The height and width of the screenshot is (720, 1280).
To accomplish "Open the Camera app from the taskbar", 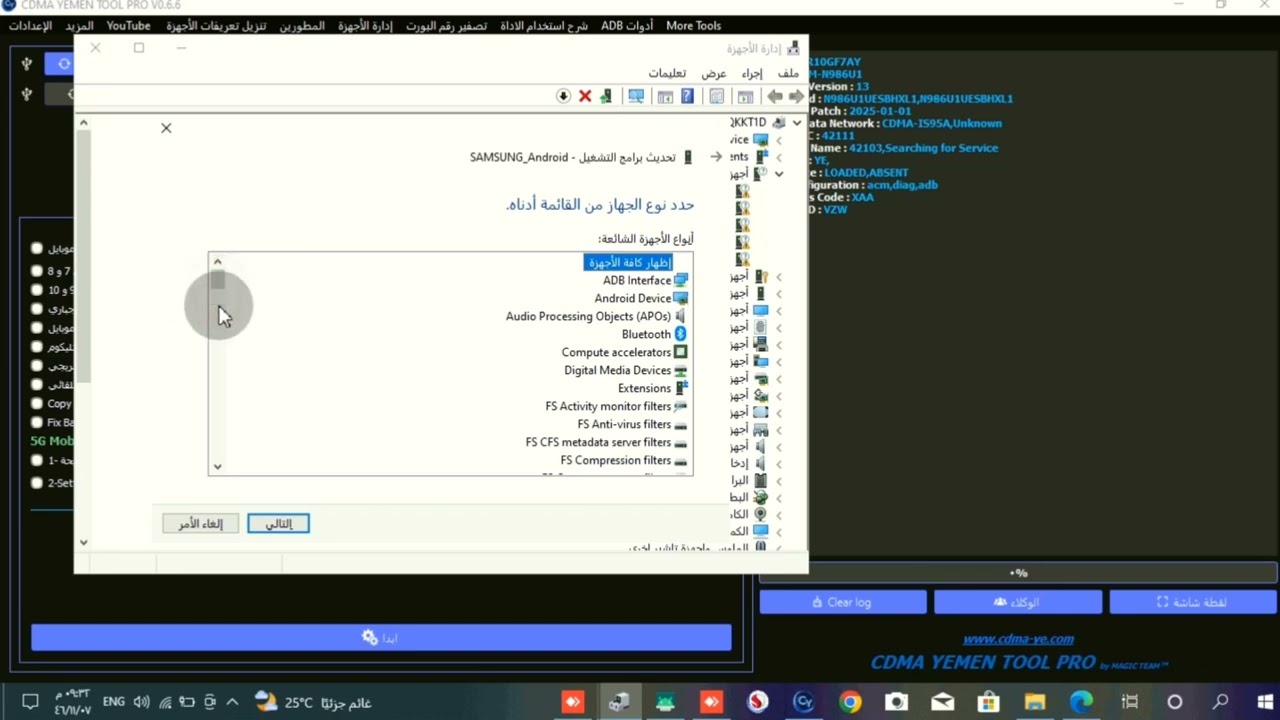I will (x=896, y=702).
